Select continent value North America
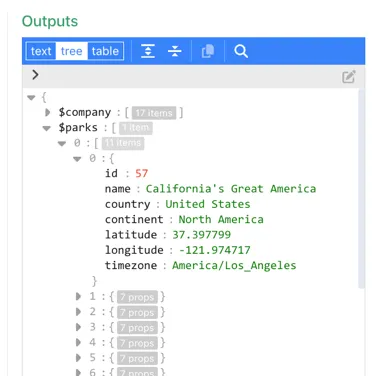Viewport: 377px width, 376px height. click(x=221, y=219)
